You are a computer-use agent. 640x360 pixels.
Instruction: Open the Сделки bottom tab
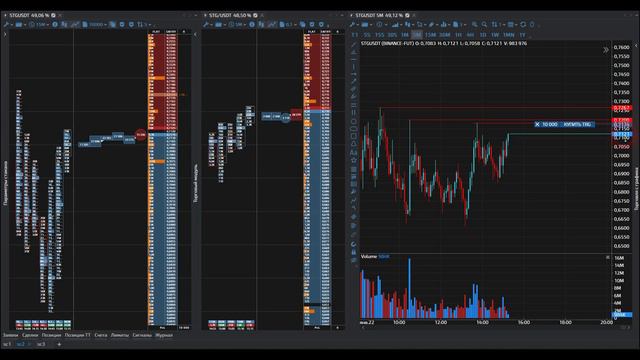[30, 335]
